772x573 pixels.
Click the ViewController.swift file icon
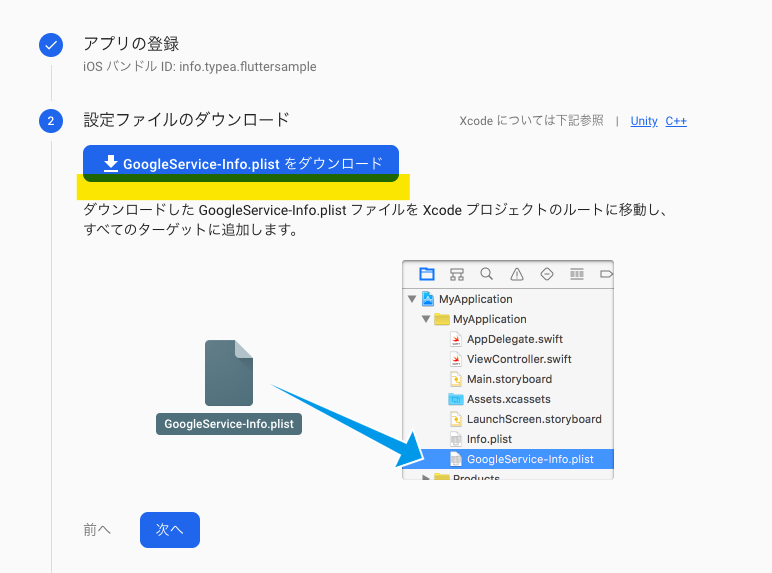[456, 359]
